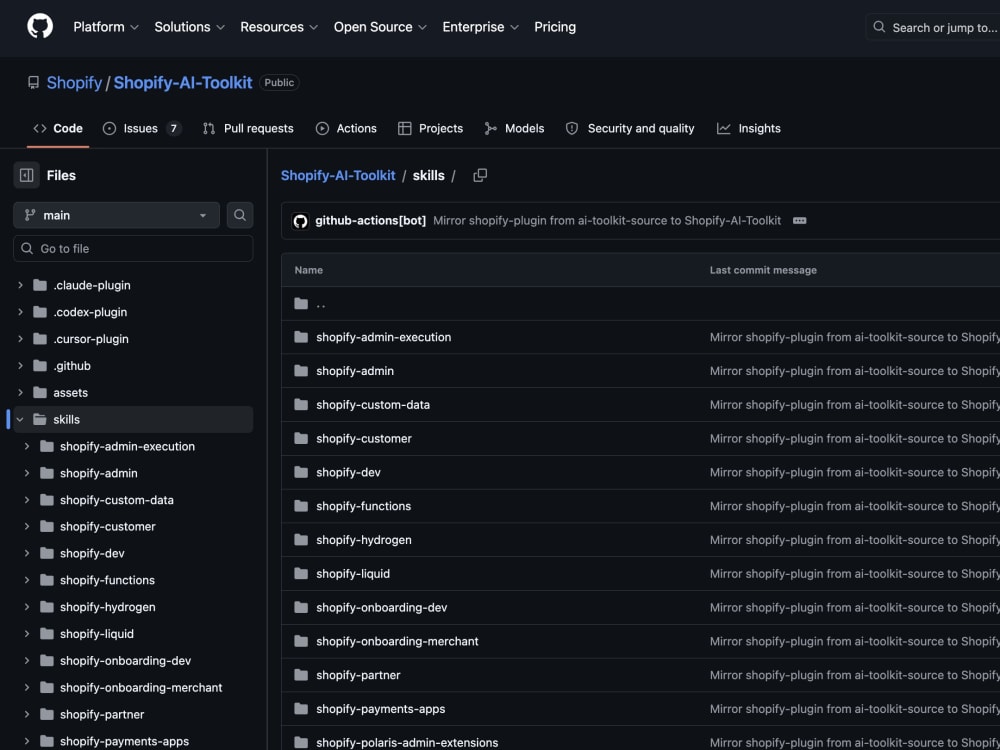Screen dimensions: 1000x750
Task: Open commit message on shopify-admin row
Action: (855, 371)
